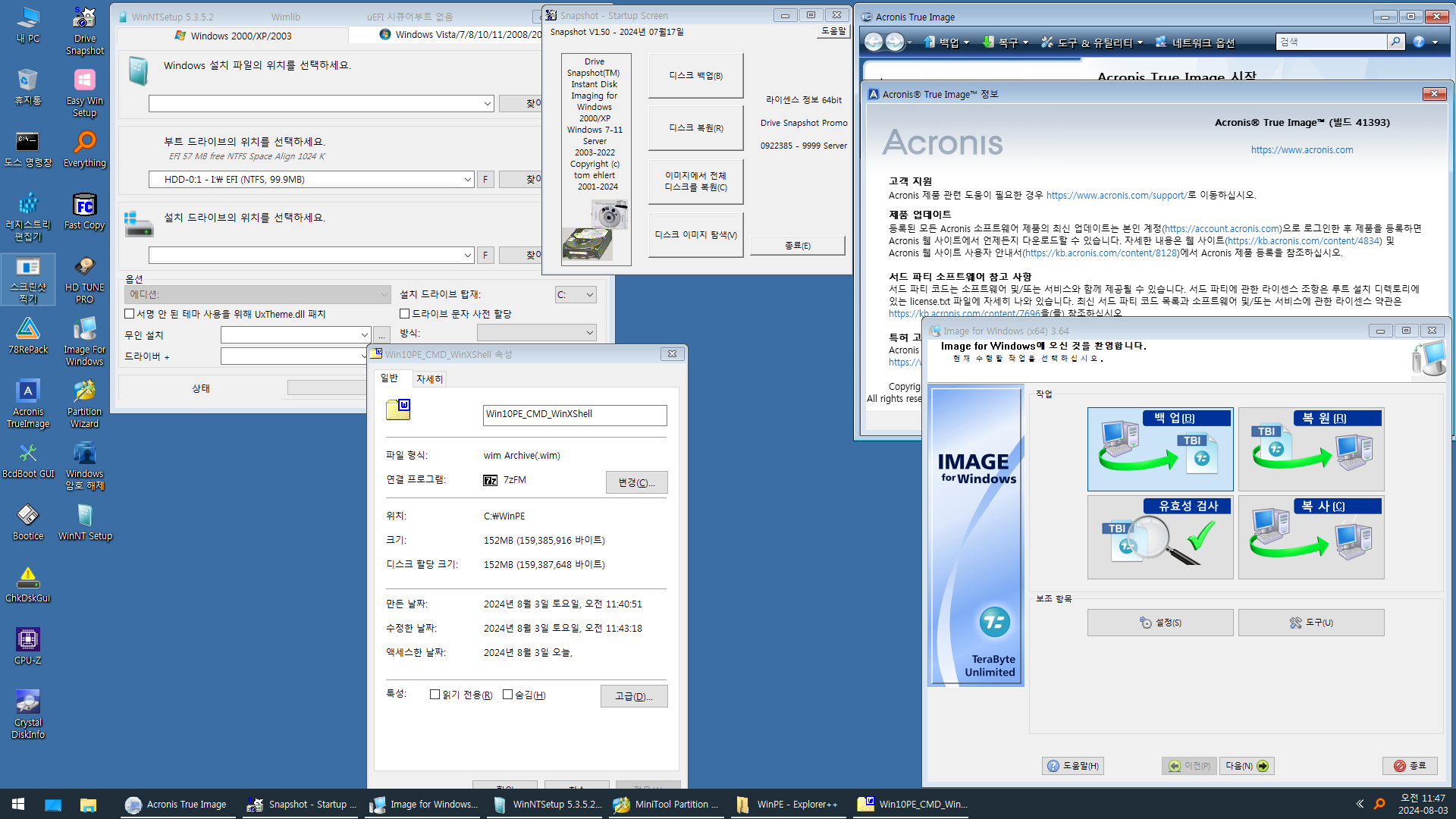Open Image For Windows desktop icon
1456x819 pixels.
click(85, 341)
